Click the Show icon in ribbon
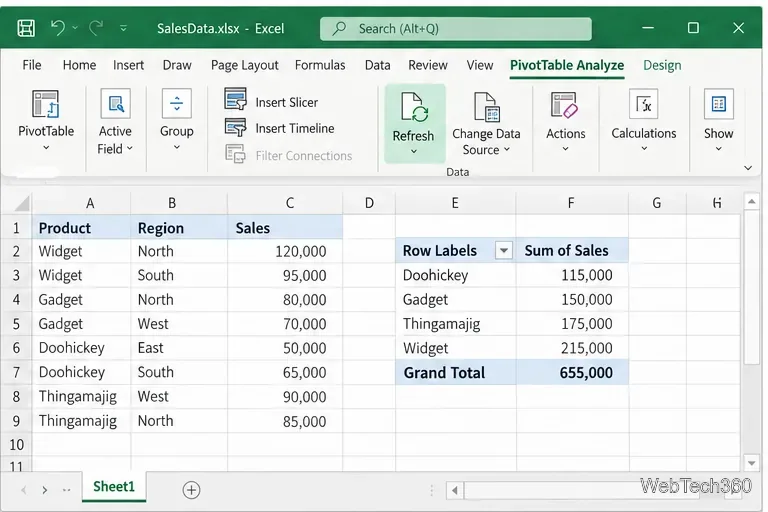This screenshot has width=768, height=512. [719, 104]
